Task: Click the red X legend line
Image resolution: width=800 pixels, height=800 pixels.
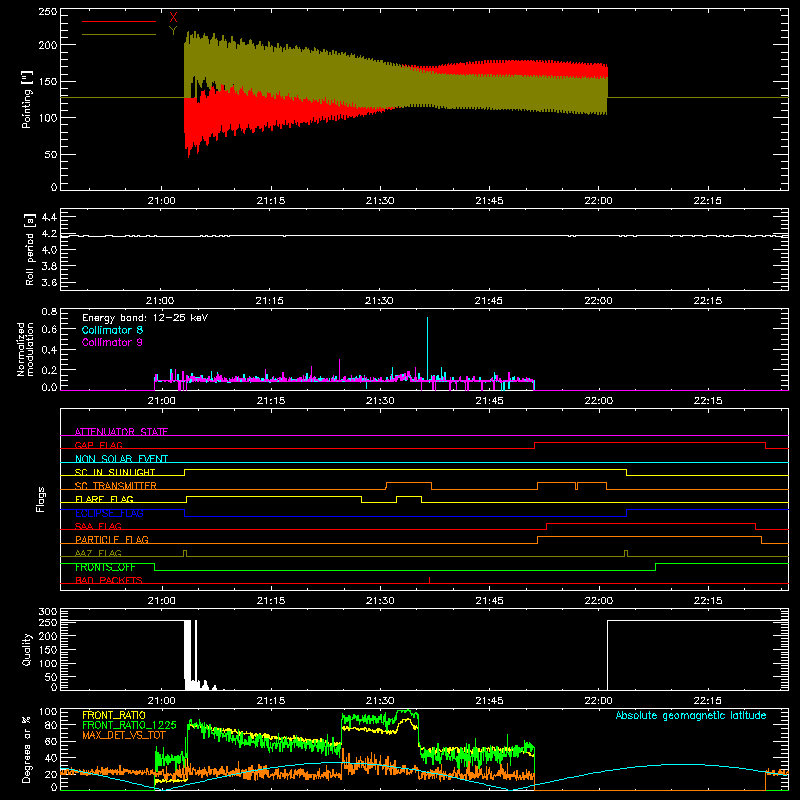Action: click(x=119, y=21)
